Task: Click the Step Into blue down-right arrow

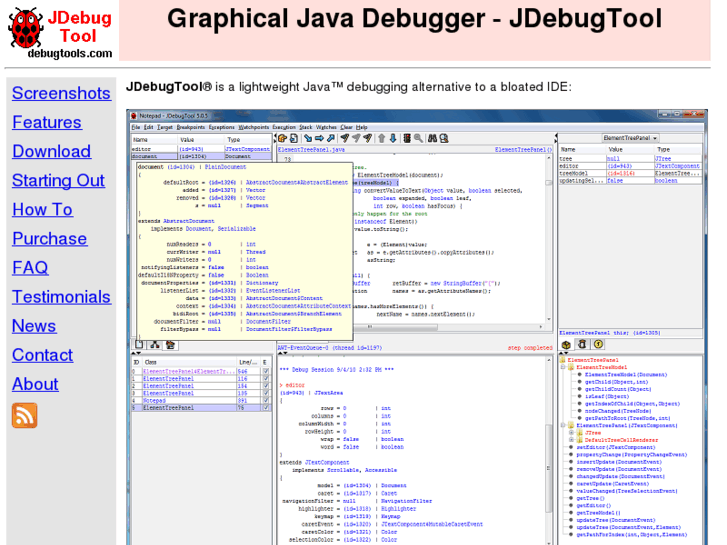Action: click(308, 138)
